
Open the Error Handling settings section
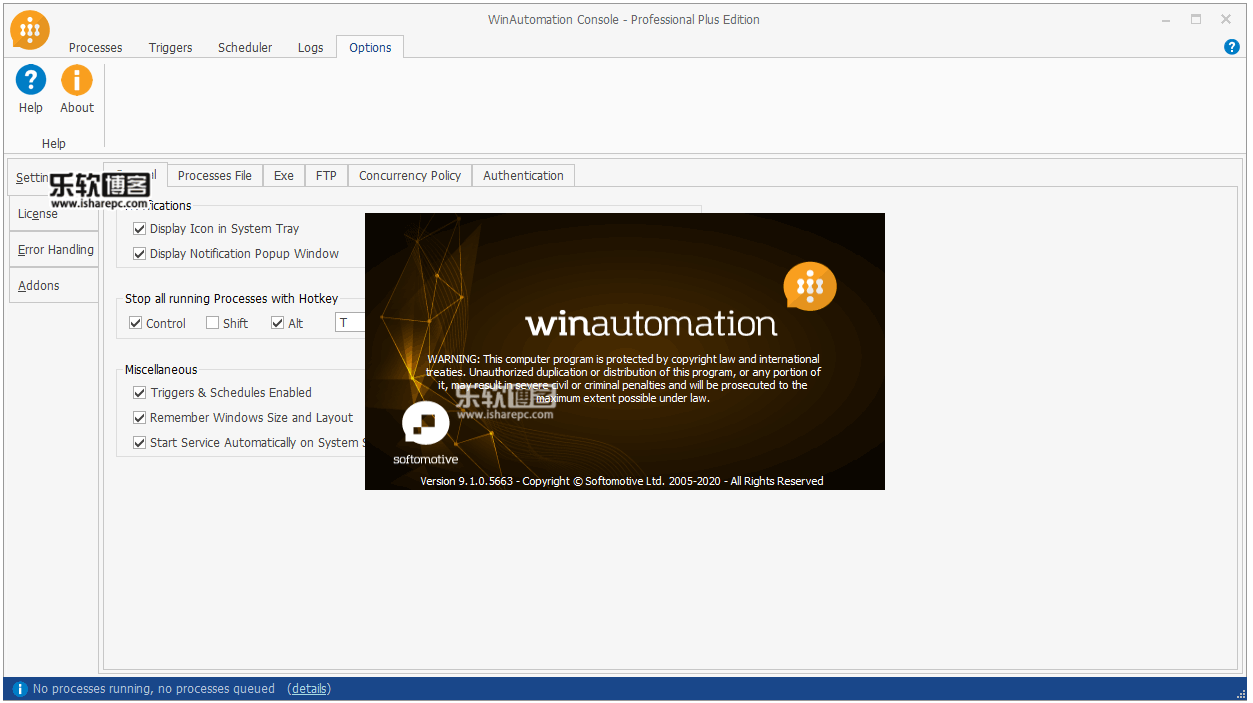[55, 250]
